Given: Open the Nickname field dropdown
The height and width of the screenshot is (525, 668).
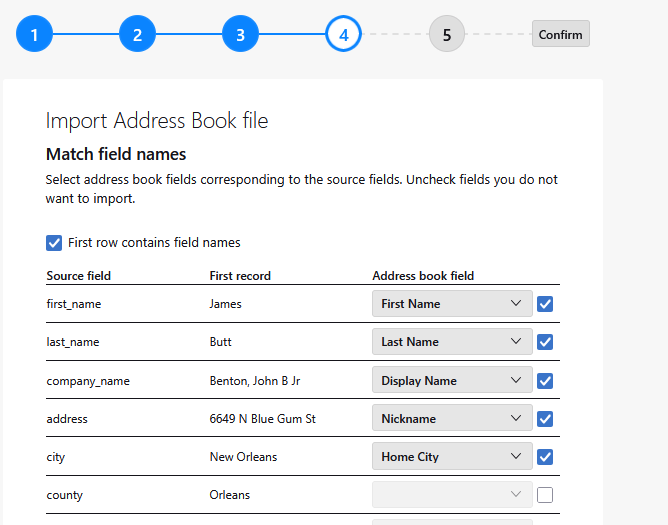Looking at the screenshot, I should (452, 419).
